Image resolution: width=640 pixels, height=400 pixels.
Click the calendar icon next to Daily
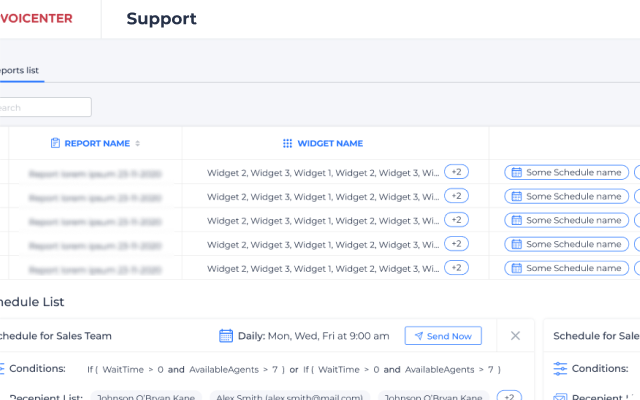point(226,336)
